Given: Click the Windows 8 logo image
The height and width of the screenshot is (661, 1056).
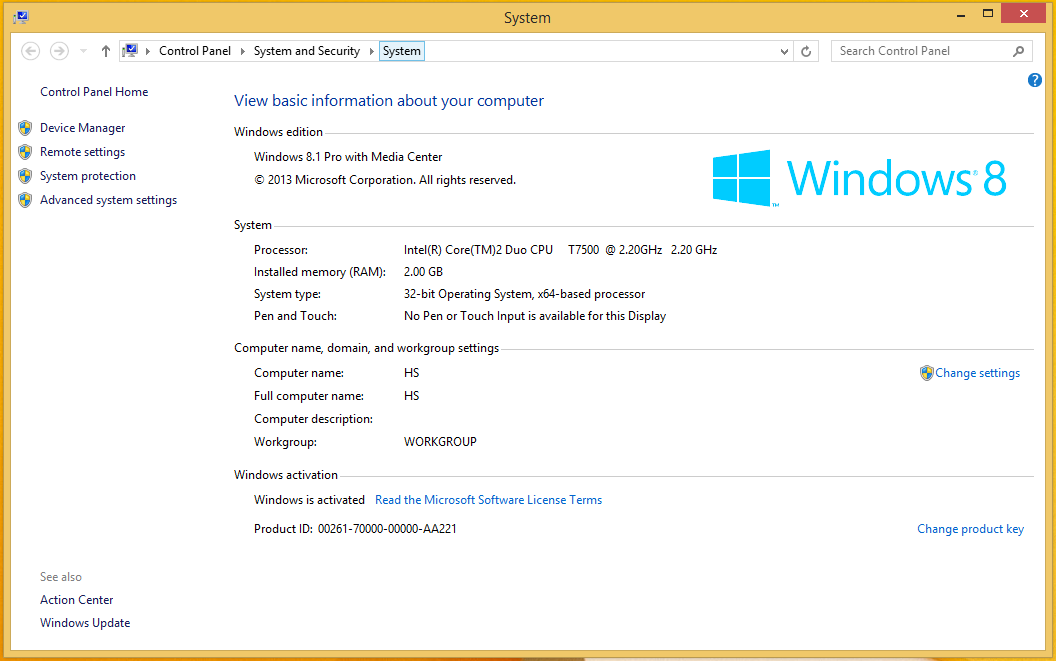Looking at the screenshot, I should click(x=859, y=179).
